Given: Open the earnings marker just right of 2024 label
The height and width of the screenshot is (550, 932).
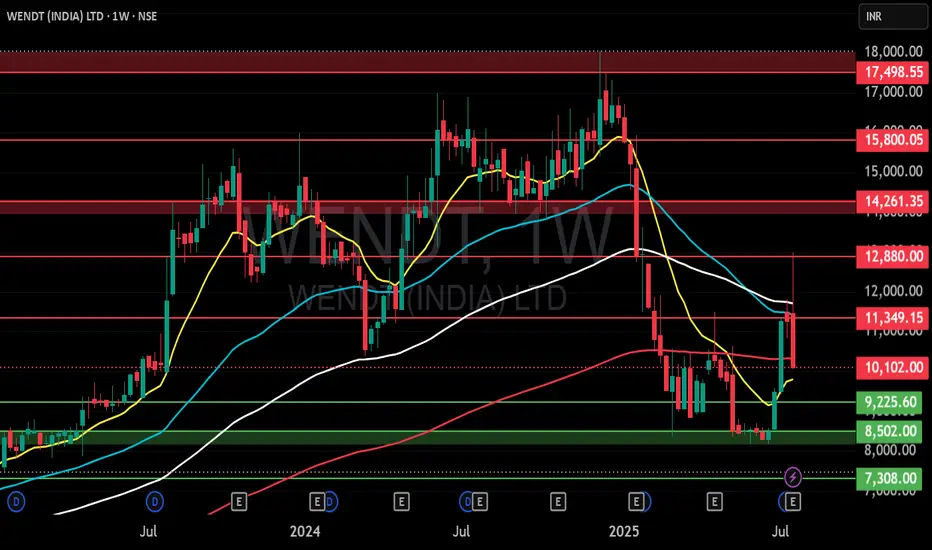Looking at the screenshot, I should [x=317, y=502].
